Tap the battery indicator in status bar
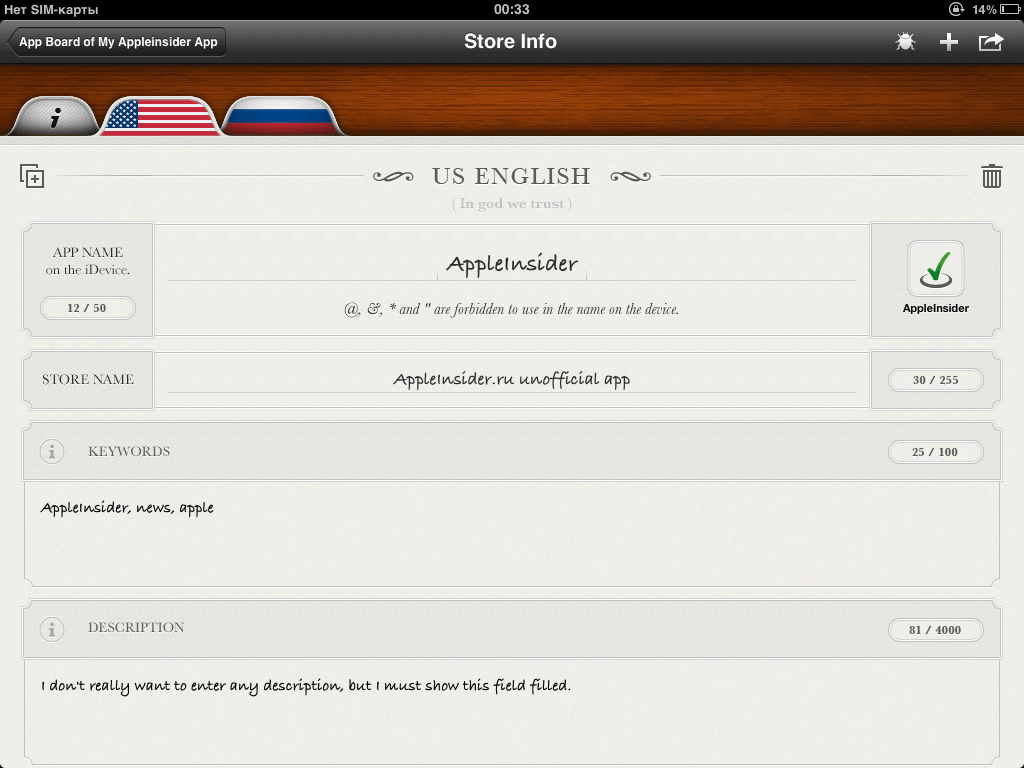 [1010, 9]
